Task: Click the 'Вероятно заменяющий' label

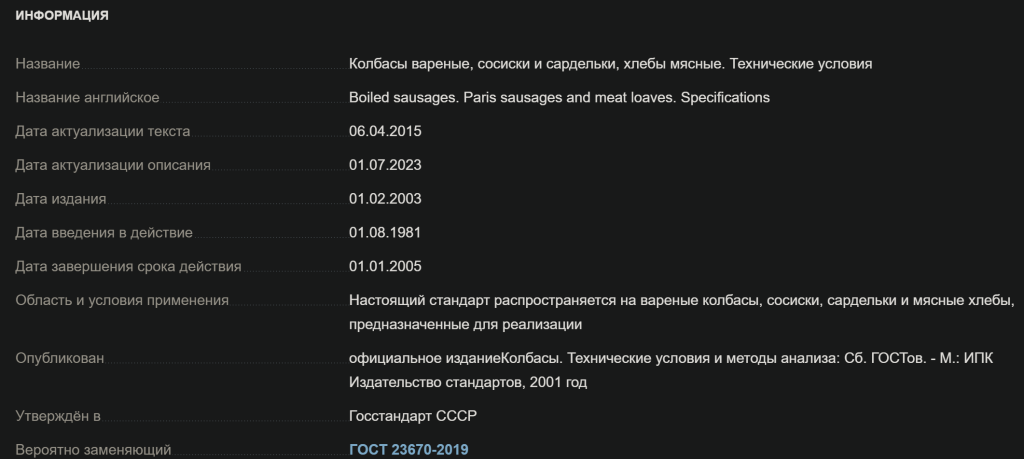Action: pos(93,449)
